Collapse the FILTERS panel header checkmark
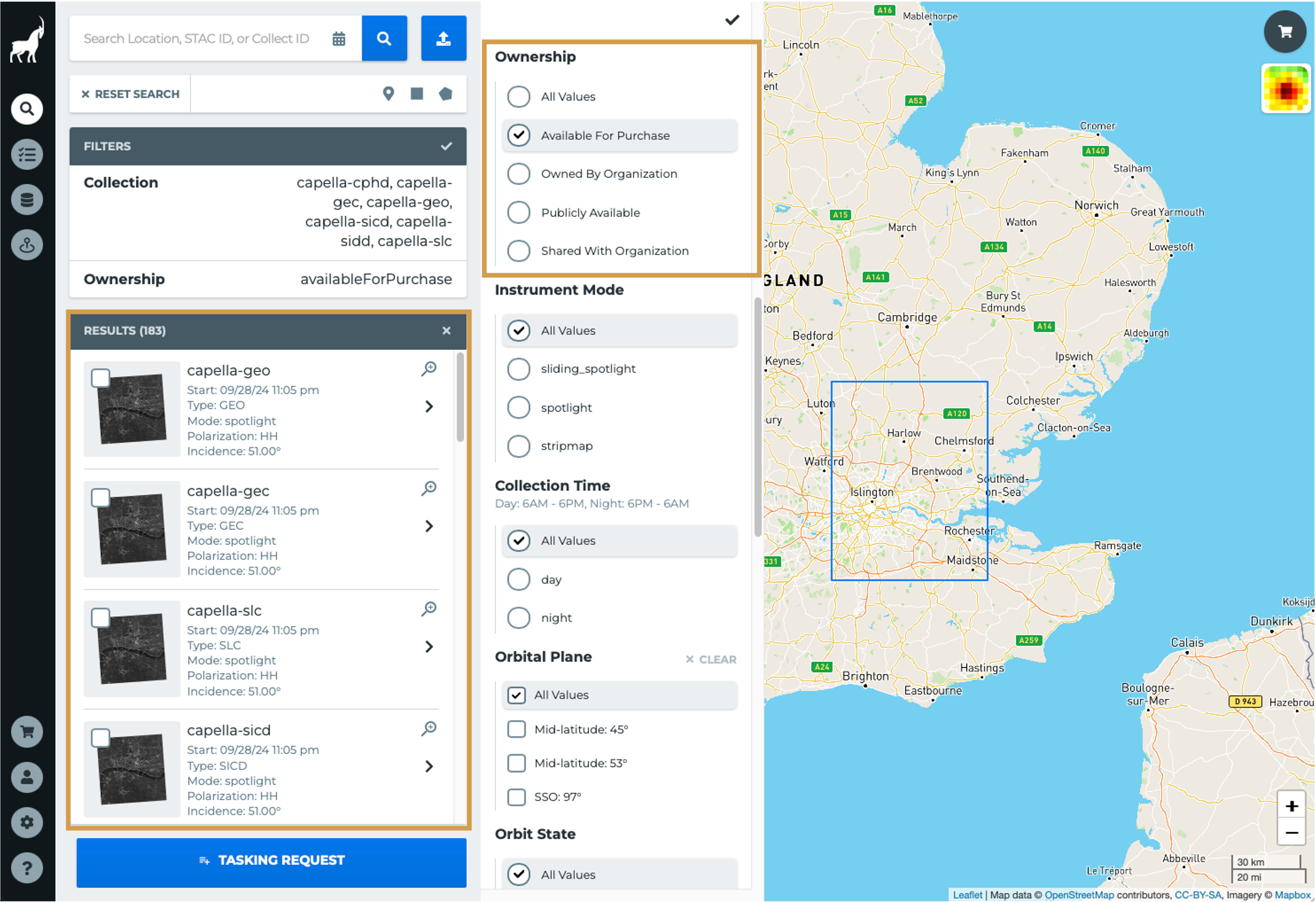 pos(447,146)
